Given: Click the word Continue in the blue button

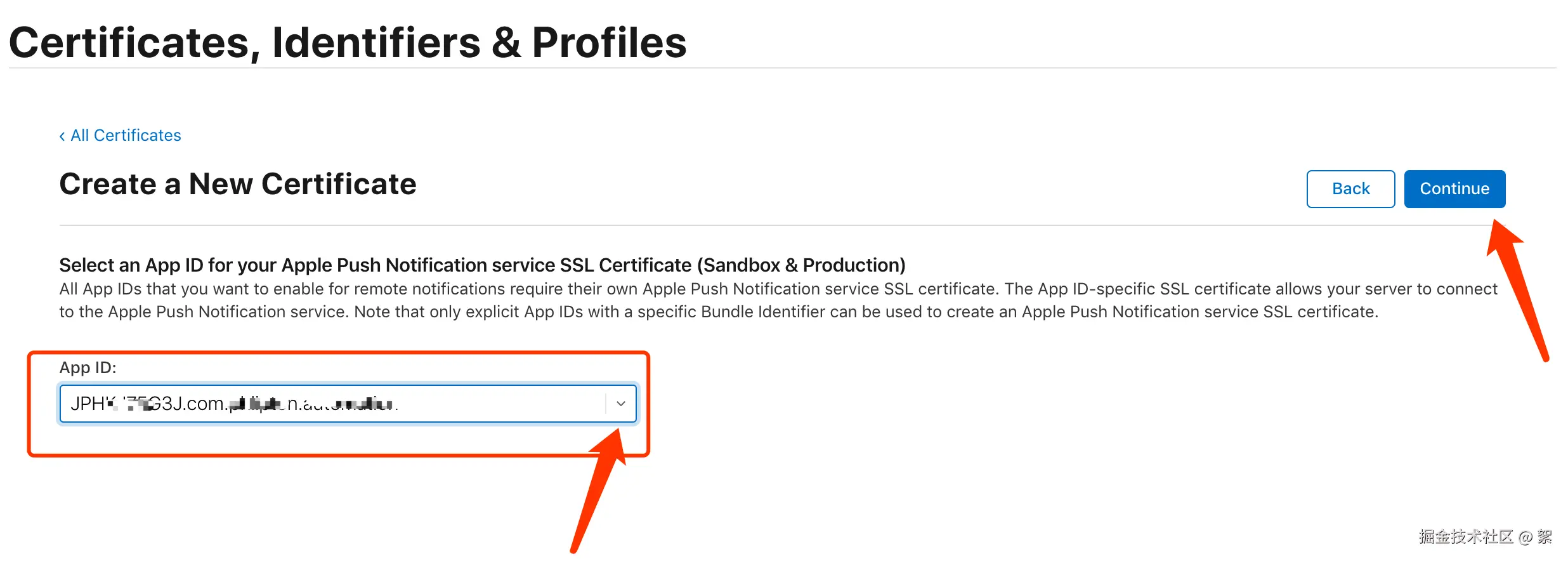Looking at the screenshot, I should click(1454, 189).
